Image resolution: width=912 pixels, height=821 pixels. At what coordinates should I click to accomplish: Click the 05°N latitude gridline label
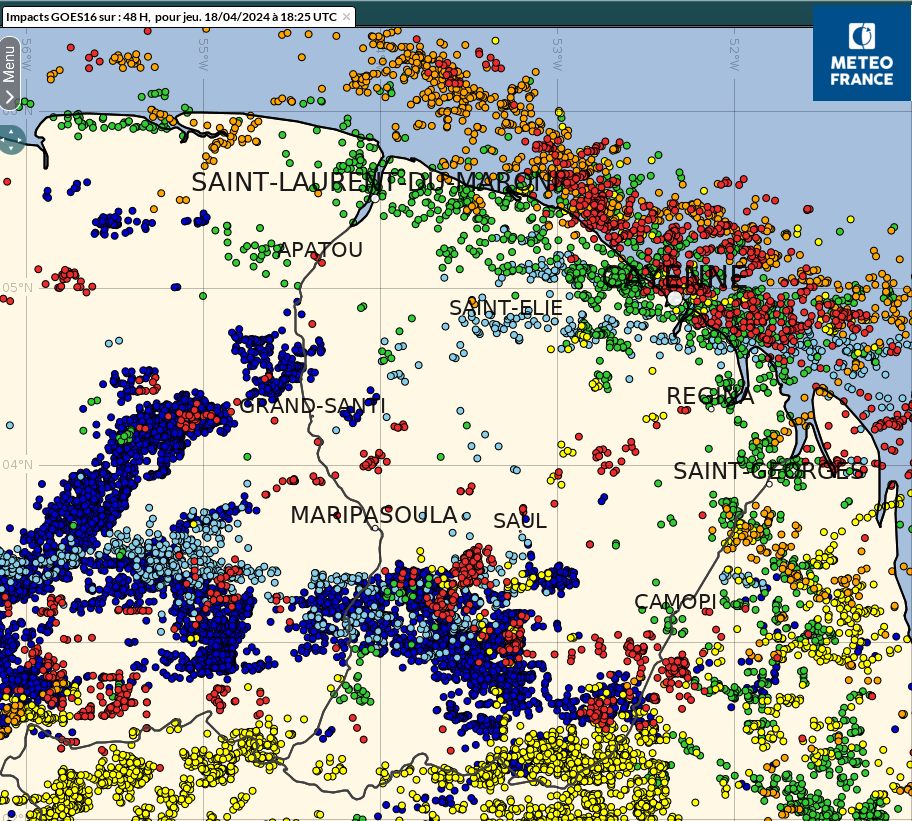pyautogui.click(x=17, y=288)
